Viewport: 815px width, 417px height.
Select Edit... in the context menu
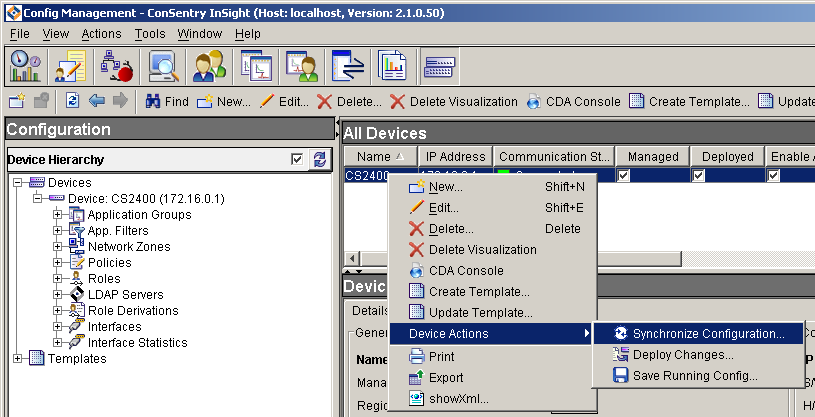pyautogui.click(x=492, y=208)
